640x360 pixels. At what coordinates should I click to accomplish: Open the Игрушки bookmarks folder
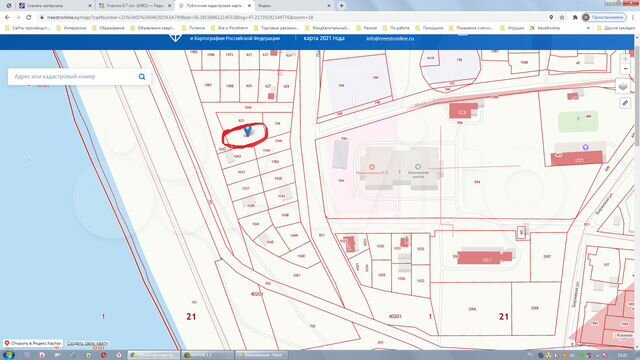tap(512, 28)
